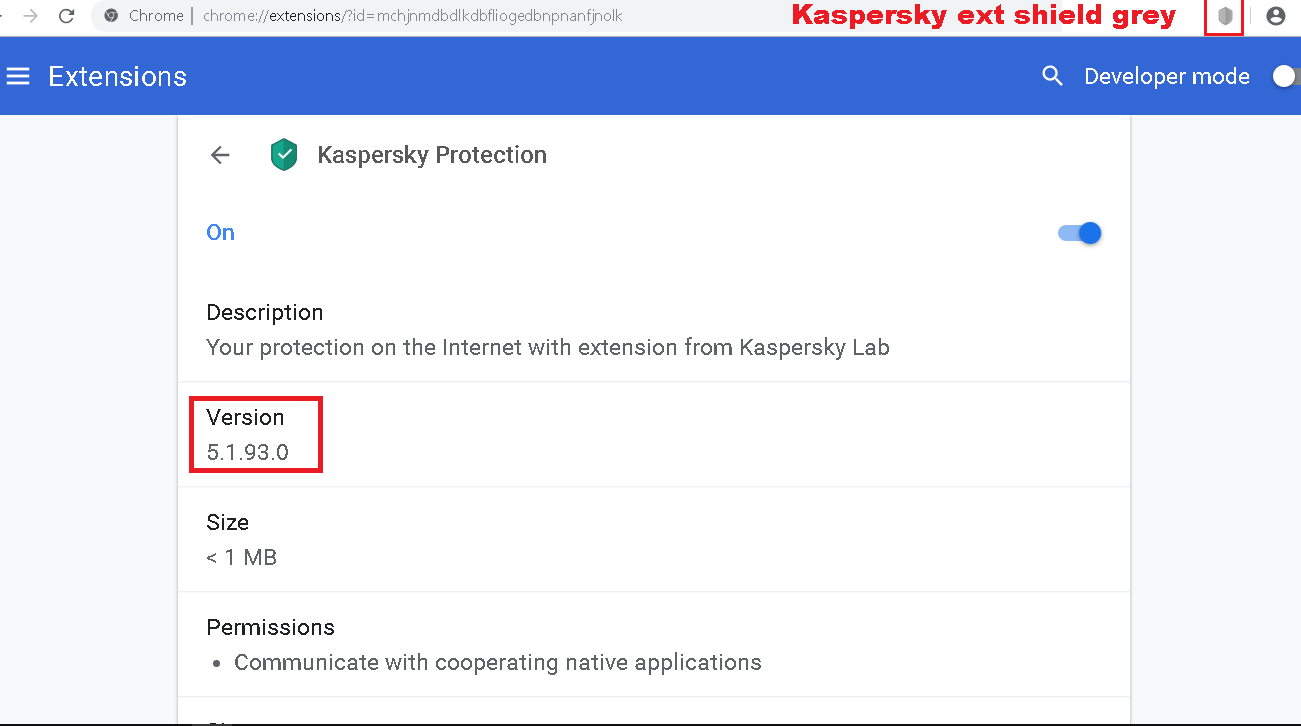This screenshot has width=1301, height=726.
Task: Click the "< 1 MB" size value
Action: coord(241,557)
